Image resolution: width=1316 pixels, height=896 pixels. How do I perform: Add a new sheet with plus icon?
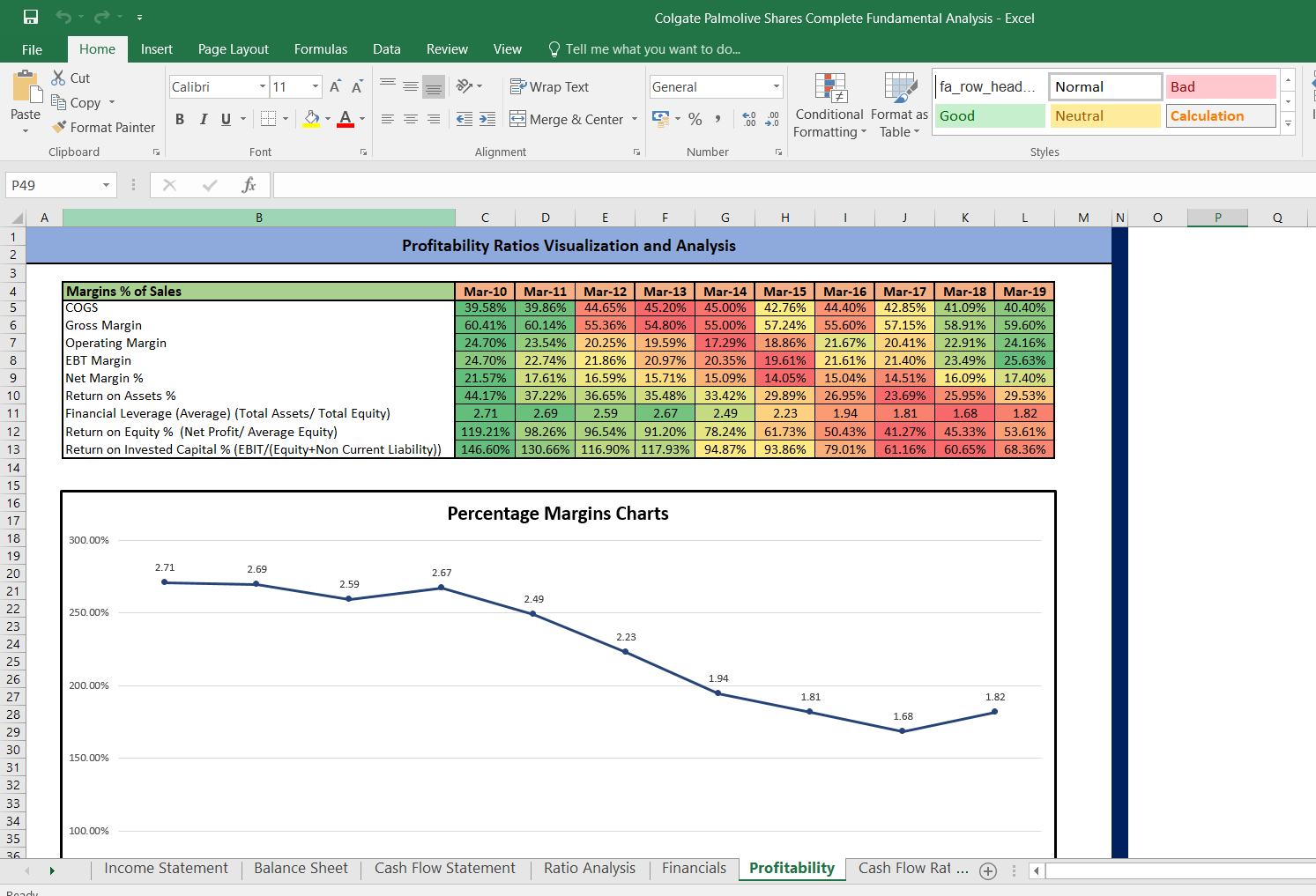pyautogui.click(x=988, y=870)
